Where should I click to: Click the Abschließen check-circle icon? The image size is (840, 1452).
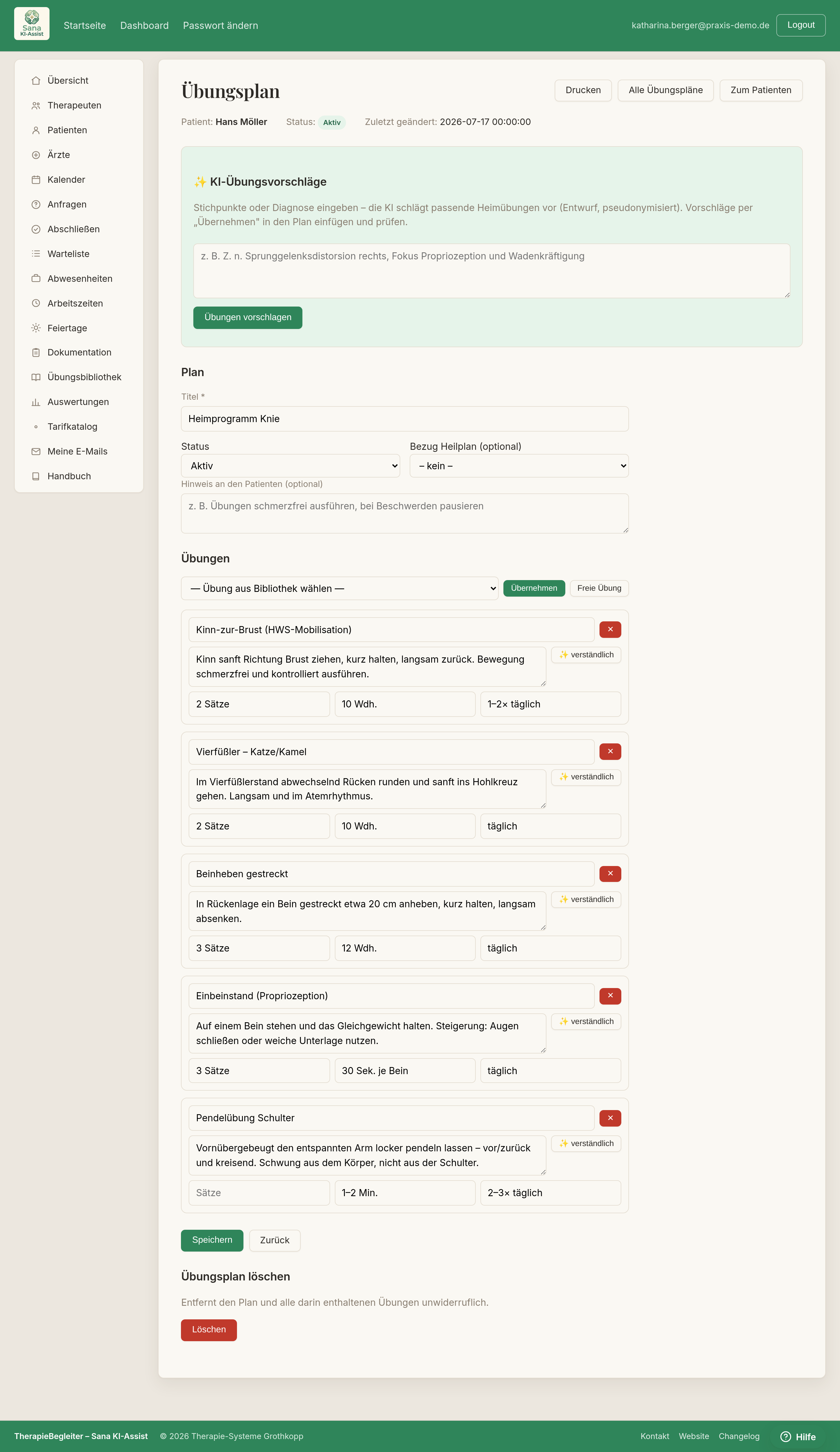pos(36,229)
